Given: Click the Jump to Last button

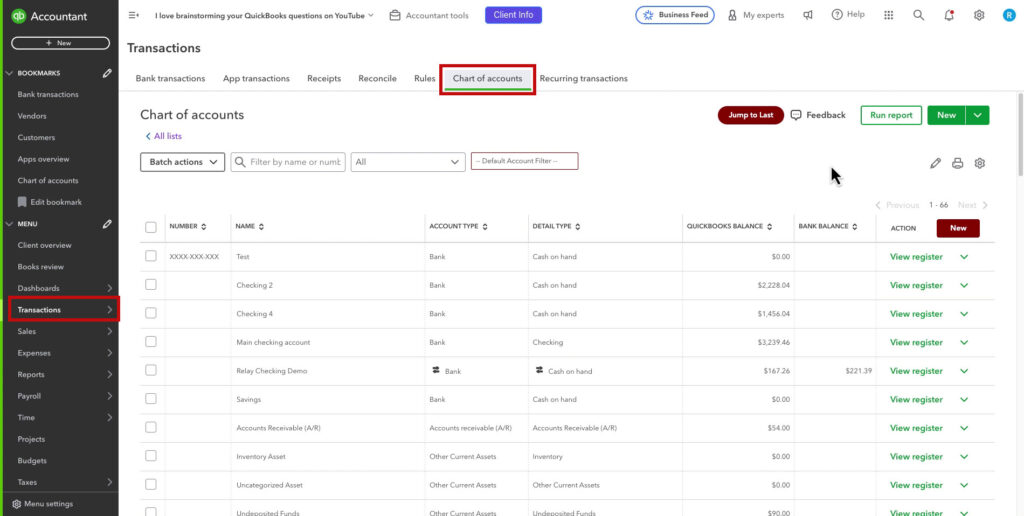Looking at the screenshot, I should tap(750, 115).
